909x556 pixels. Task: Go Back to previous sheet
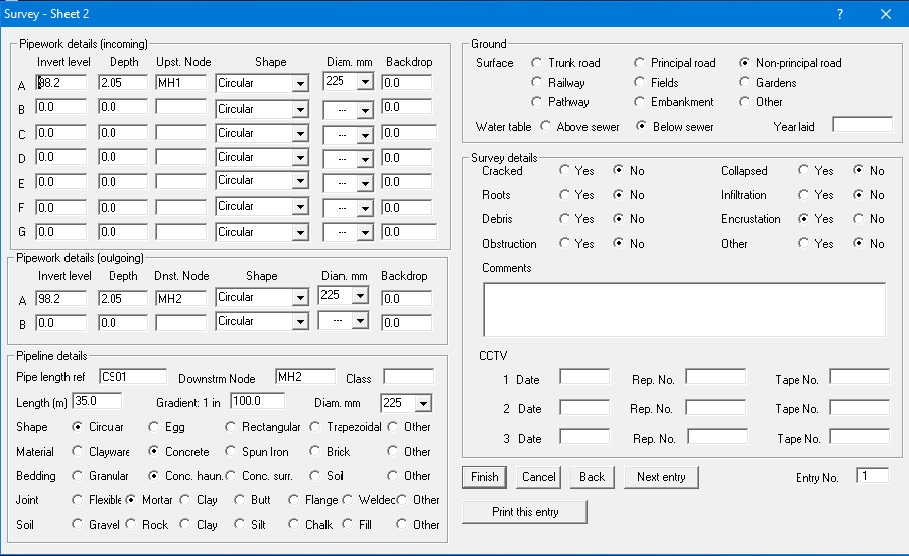[x=592, y=477]
